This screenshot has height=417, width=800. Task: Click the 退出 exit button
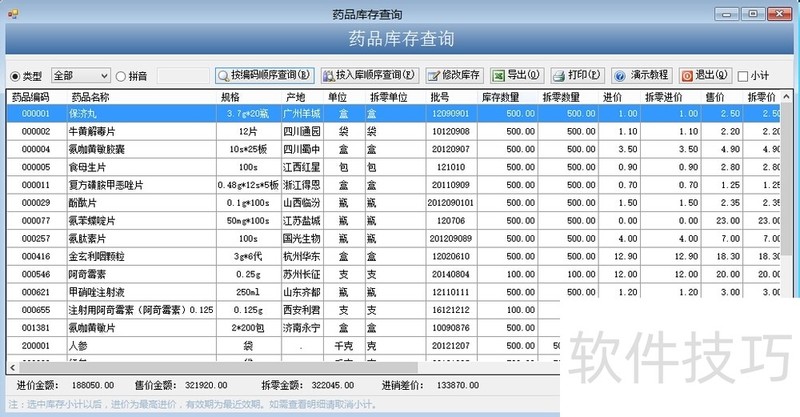705,75
